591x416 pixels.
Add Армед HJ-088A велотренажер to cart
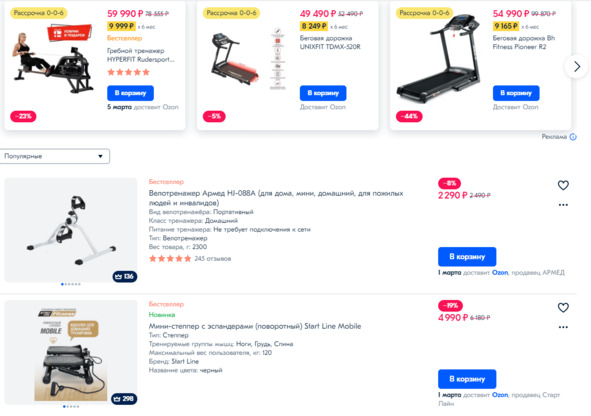467,257
